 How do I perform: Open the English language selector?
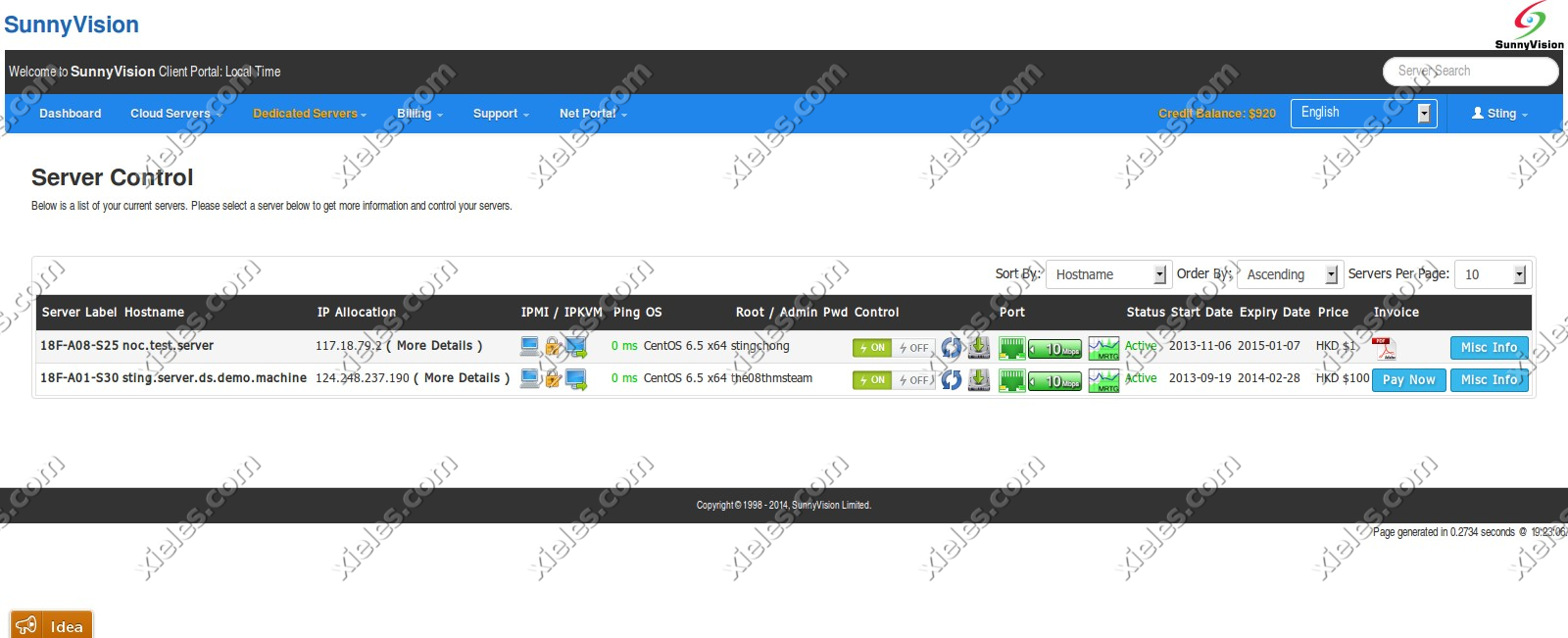click(x=1363, y=113)
